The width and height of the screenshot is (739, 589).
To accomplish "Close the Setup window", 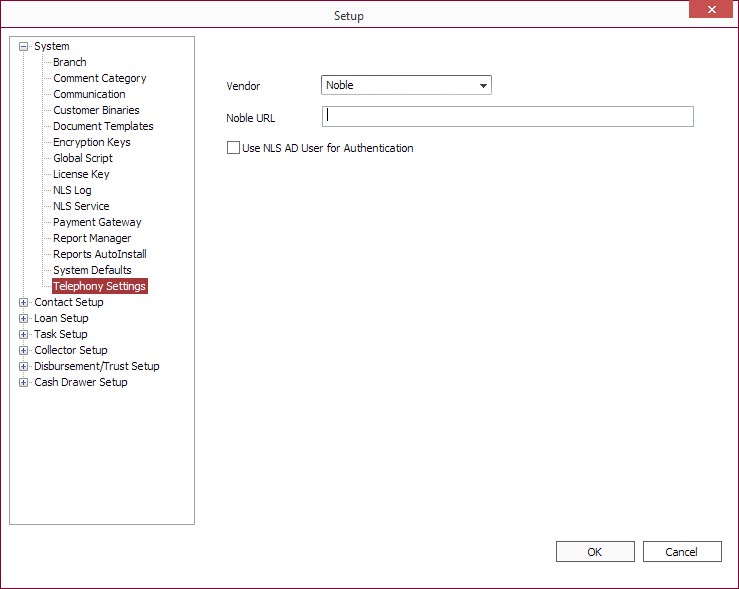I will coord(712,9).
